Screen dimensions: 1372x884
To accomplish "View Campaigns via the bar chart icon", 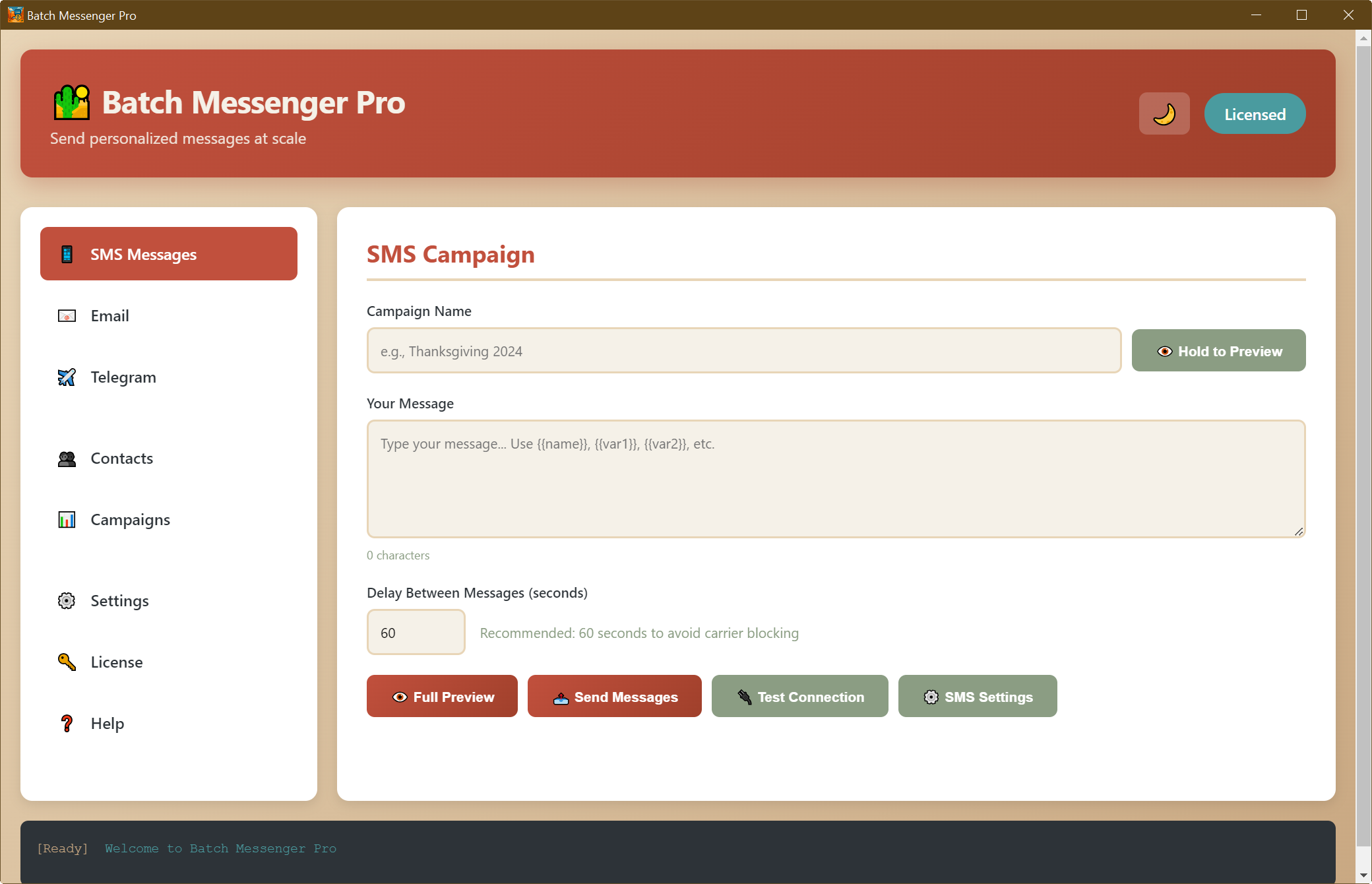I will [x=66, y=519].
